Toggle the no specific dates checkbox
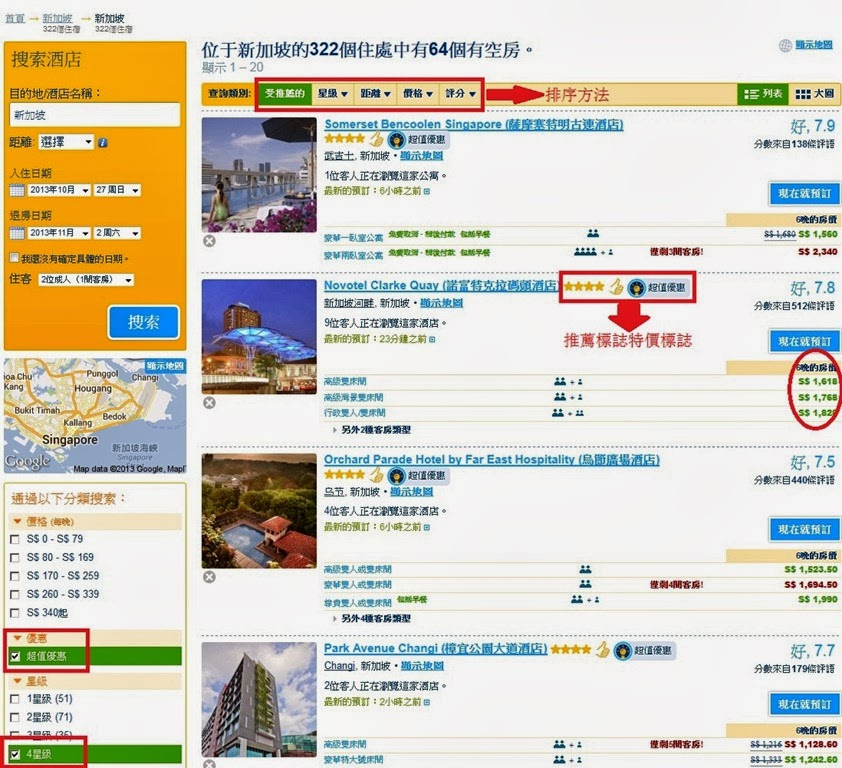Screen dimensions: 842x768 tap(14, 258)
